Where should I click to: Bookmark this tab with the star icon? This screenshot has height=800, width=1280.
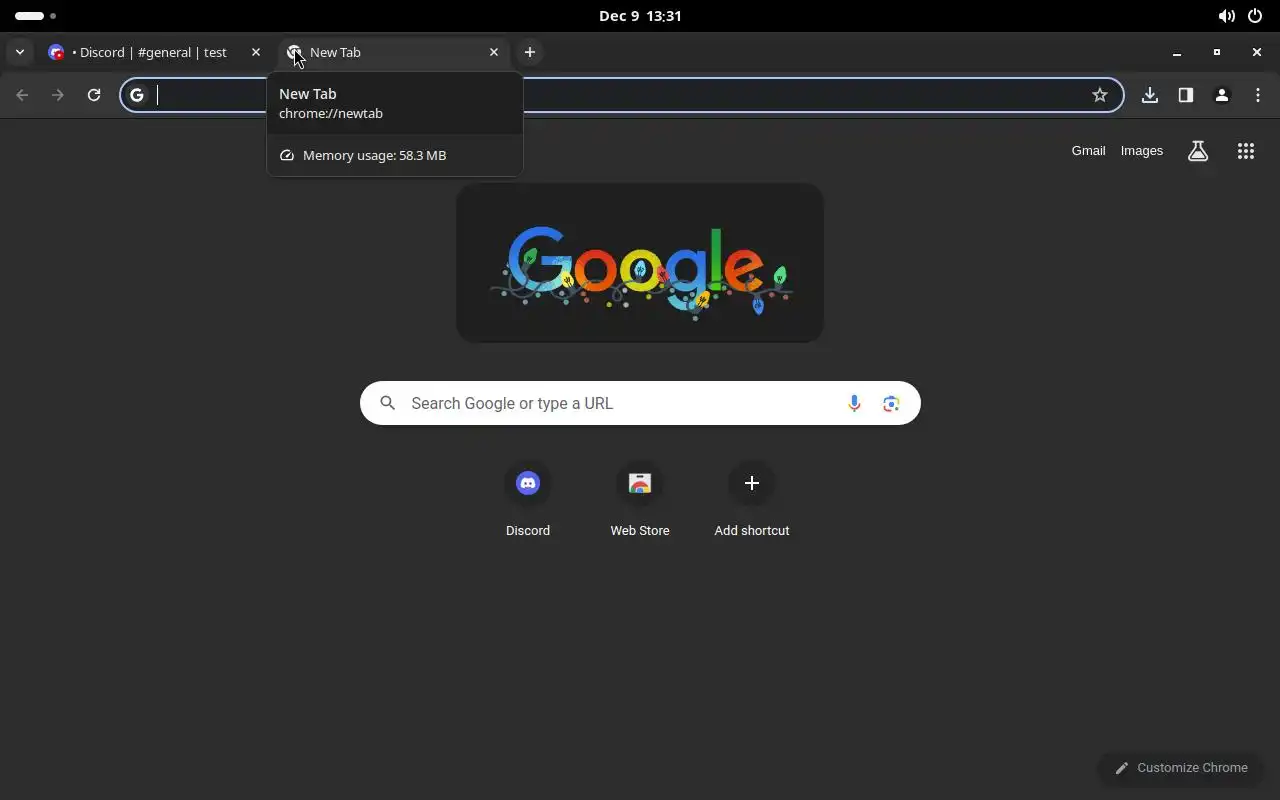[1100, 95]
